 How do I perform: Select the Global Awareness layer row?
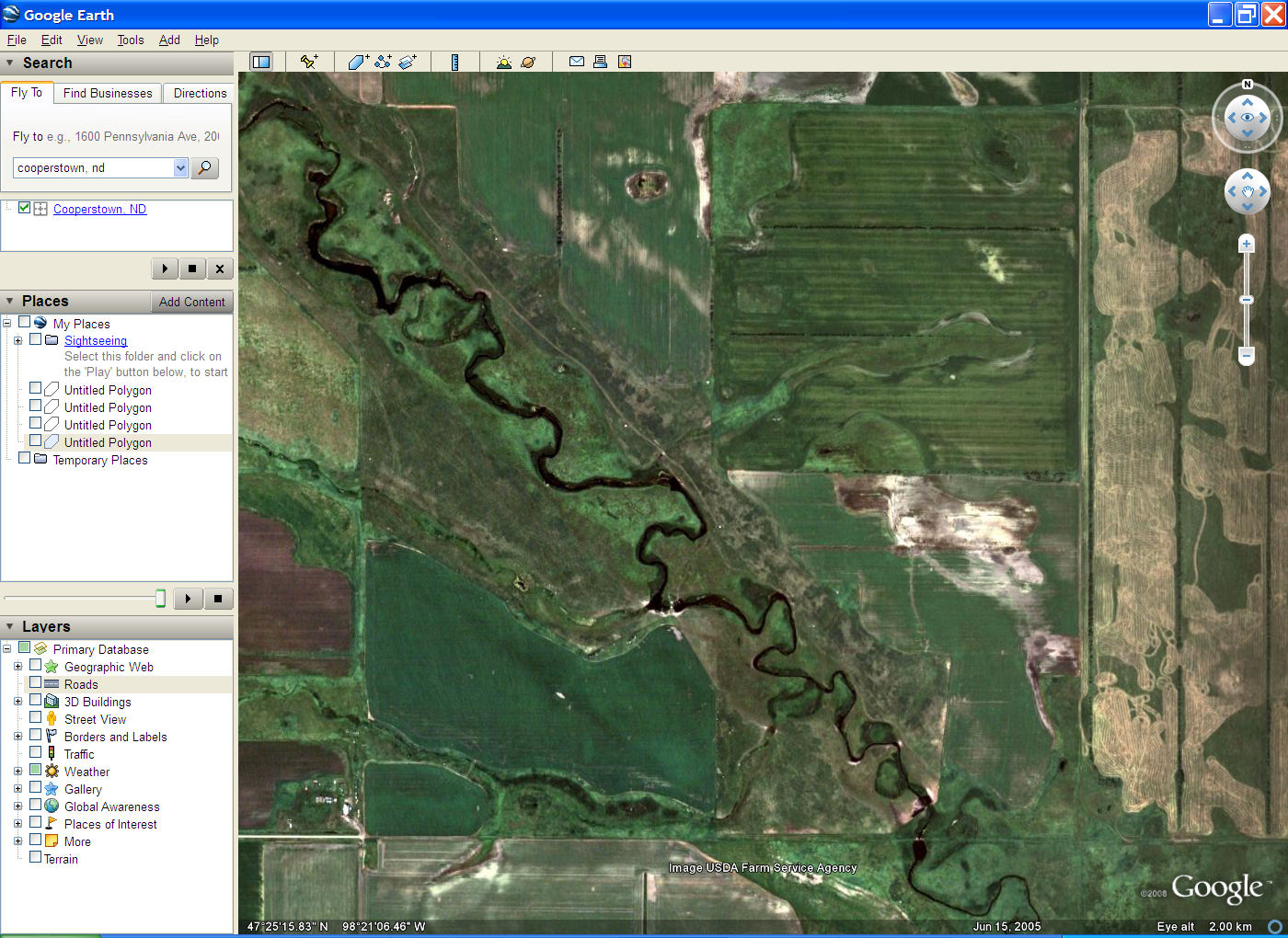111,806
